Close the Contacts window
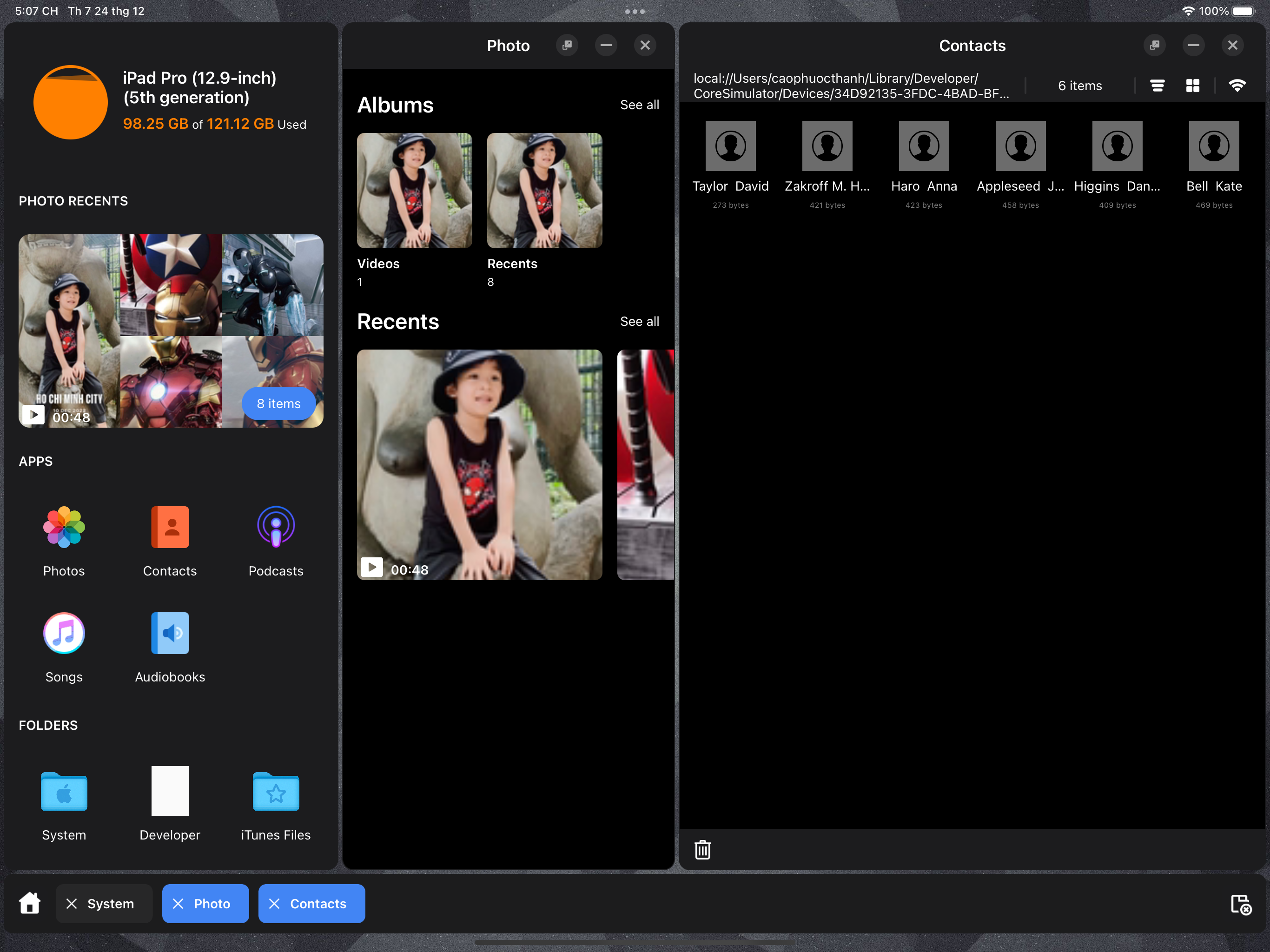Screen dimensions: 1270x952 point(1233,46)
